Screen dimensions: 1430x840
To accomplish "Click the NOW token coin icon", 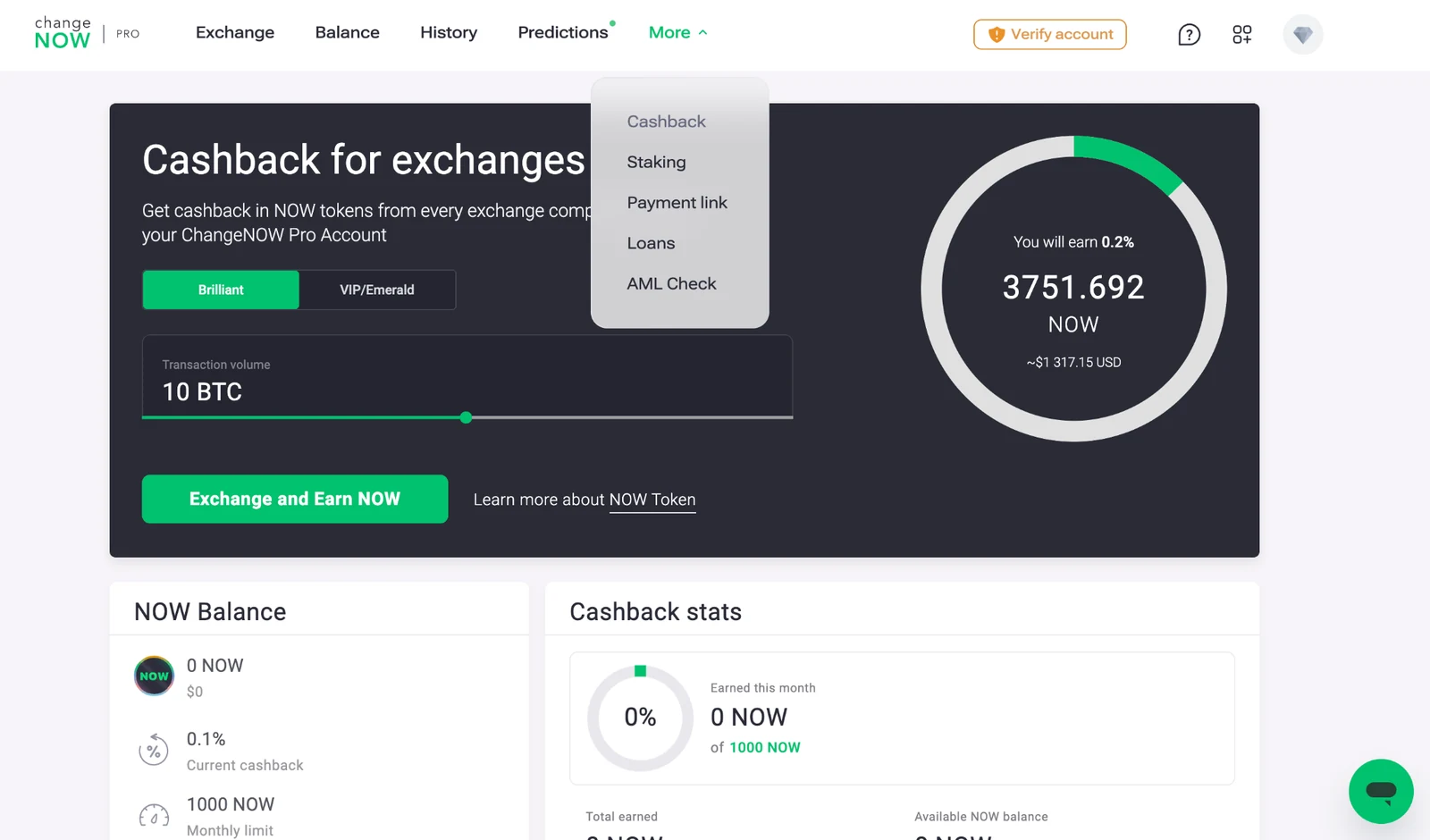I will pos(154,676).
